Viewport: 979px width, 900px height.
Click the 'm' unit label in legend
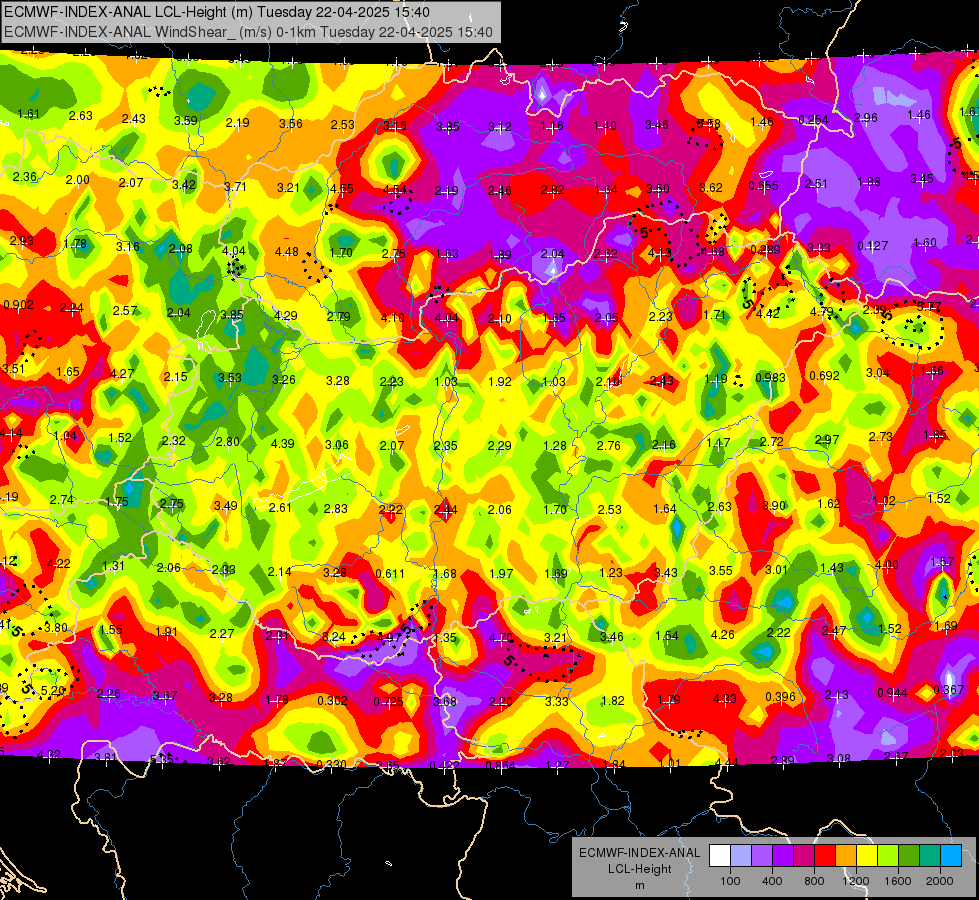click(x=639, y=885)
